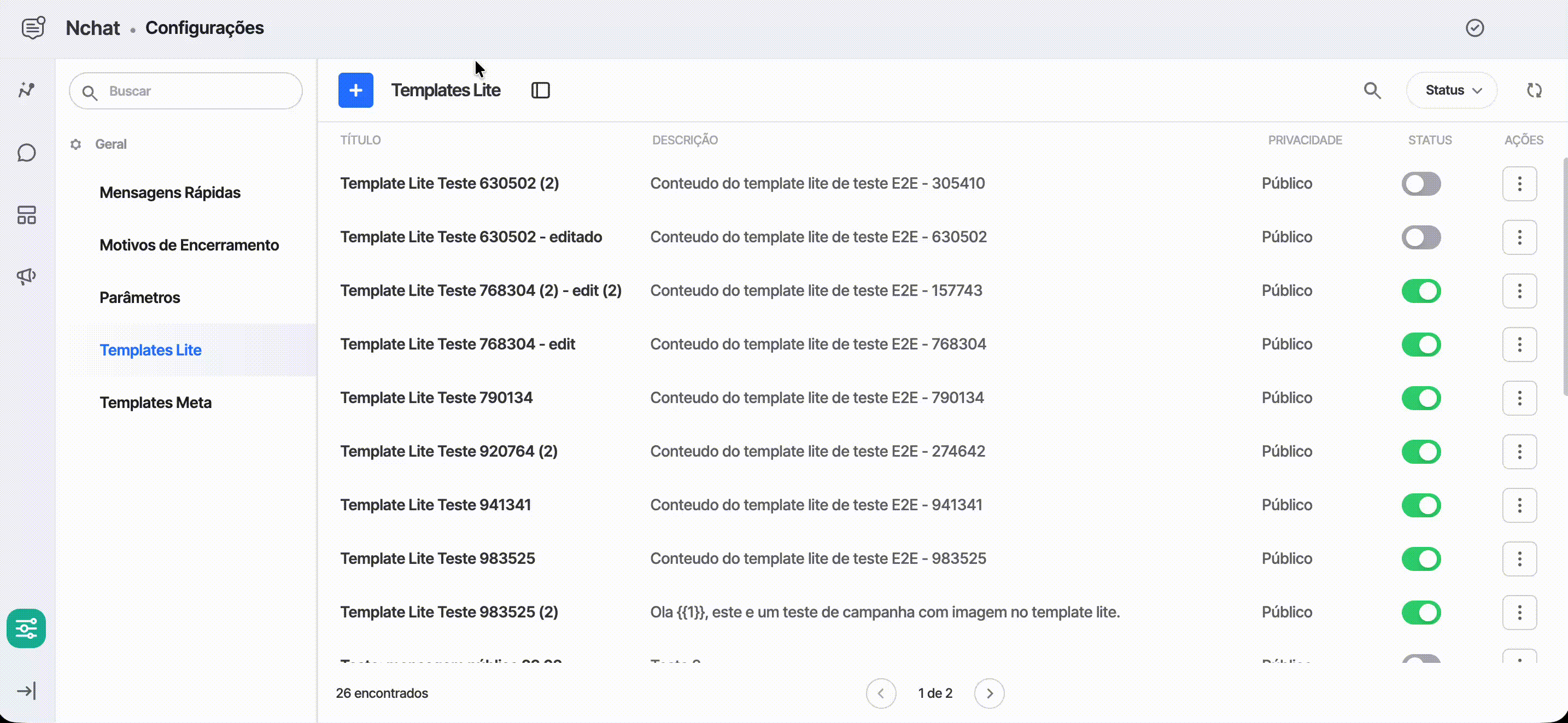This screenshot has width=1568, height=723.
Task: Click the 1 de 2 page indicator
Action: click(935, 693)
